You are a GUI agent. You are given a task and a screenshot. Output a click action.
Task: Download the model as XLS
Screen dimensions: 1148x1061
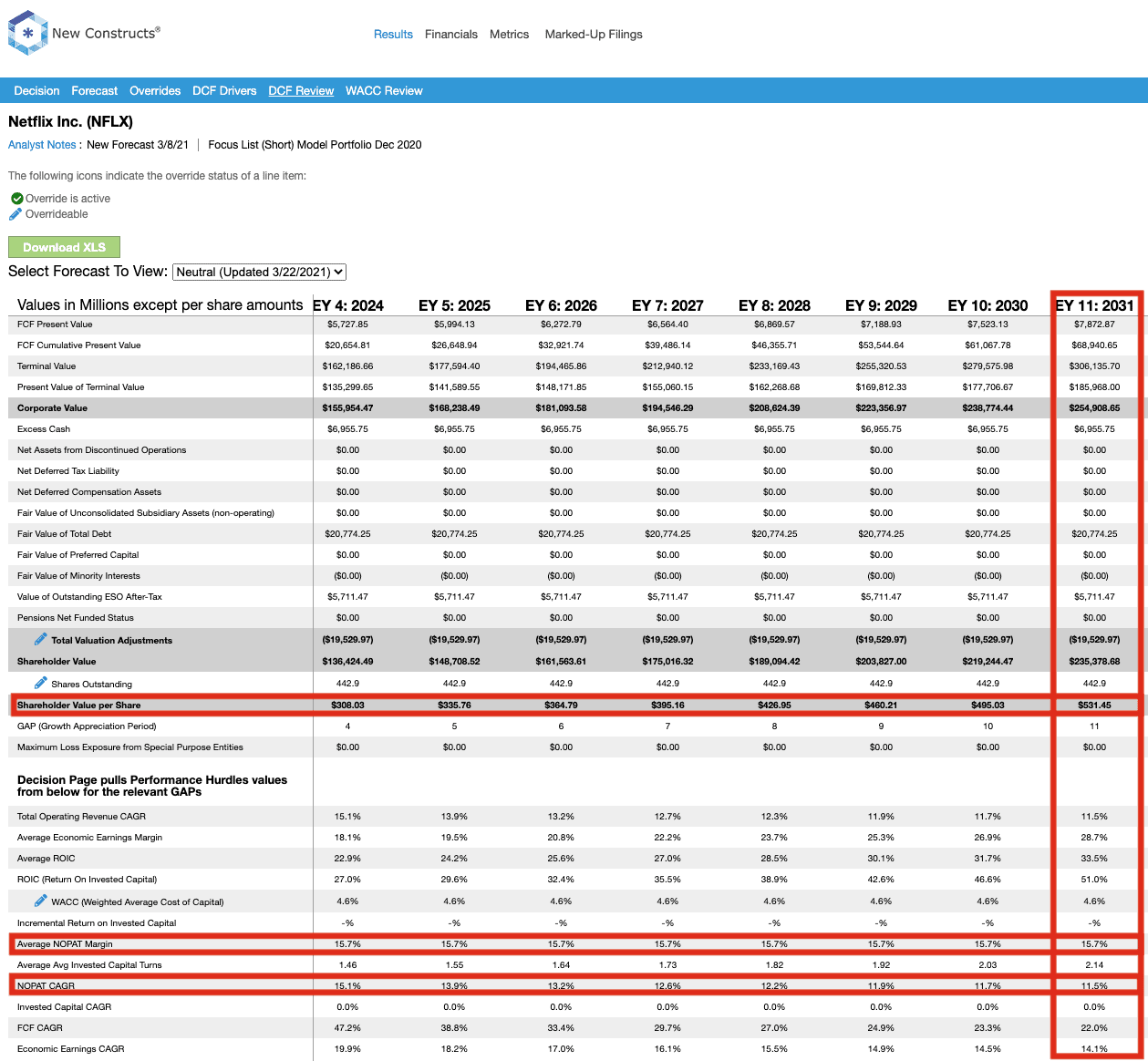(64, 247)
